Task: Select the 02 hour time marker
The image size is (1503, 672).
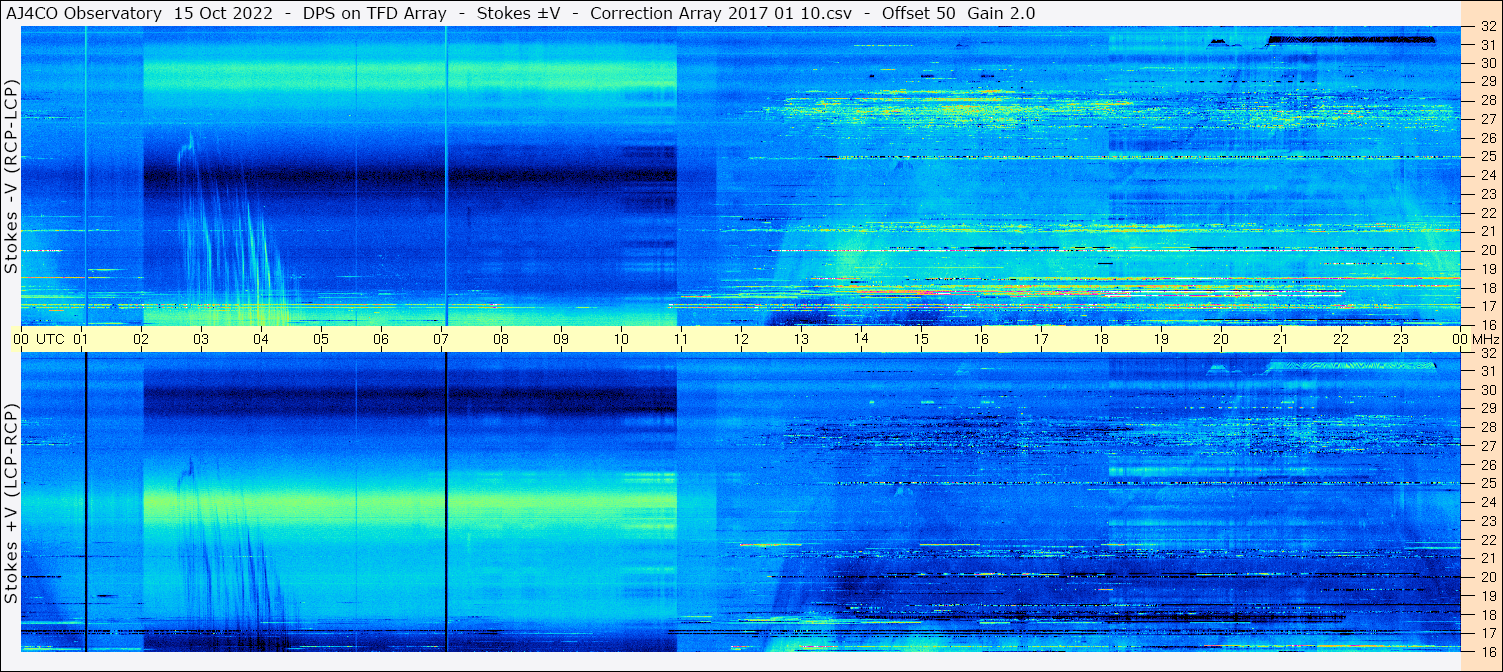Action: point(141,339)
